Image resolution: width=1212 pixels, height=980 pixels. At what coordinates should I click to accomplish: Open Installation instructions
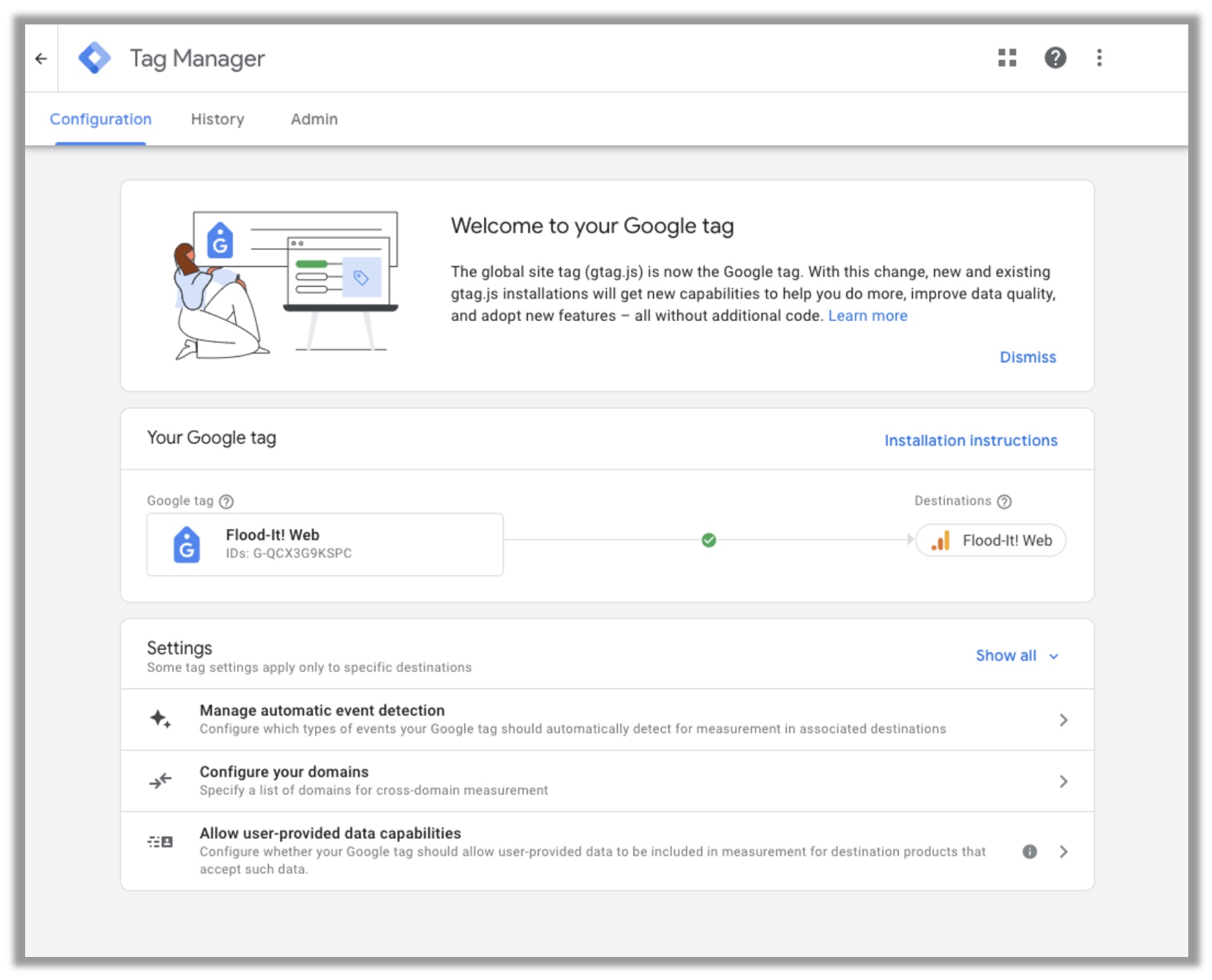(970, 440)
